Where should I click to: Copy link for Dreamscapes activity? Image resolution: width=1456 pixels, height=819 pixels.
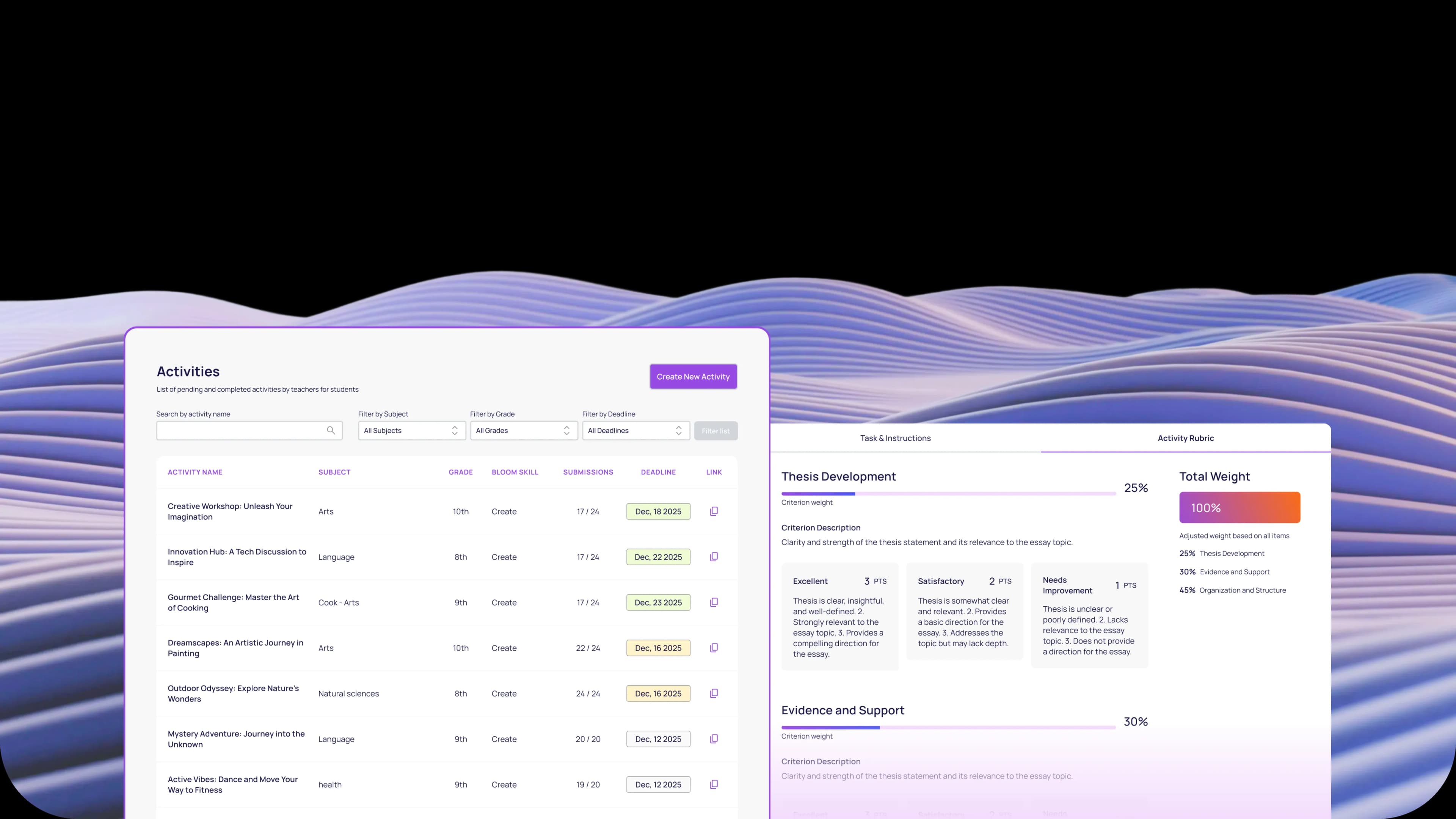pyautogui.click(x=714, y=648)
